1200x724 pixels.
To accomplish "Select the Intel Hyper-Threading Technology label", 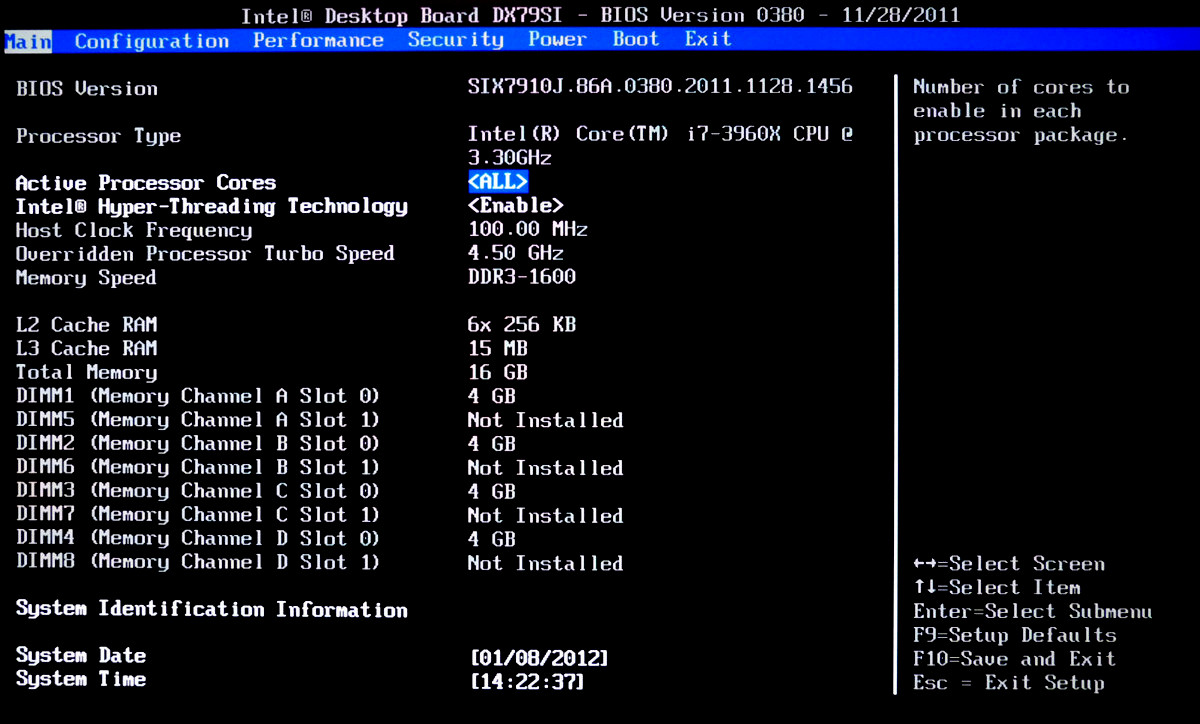I will pos(212,207).
